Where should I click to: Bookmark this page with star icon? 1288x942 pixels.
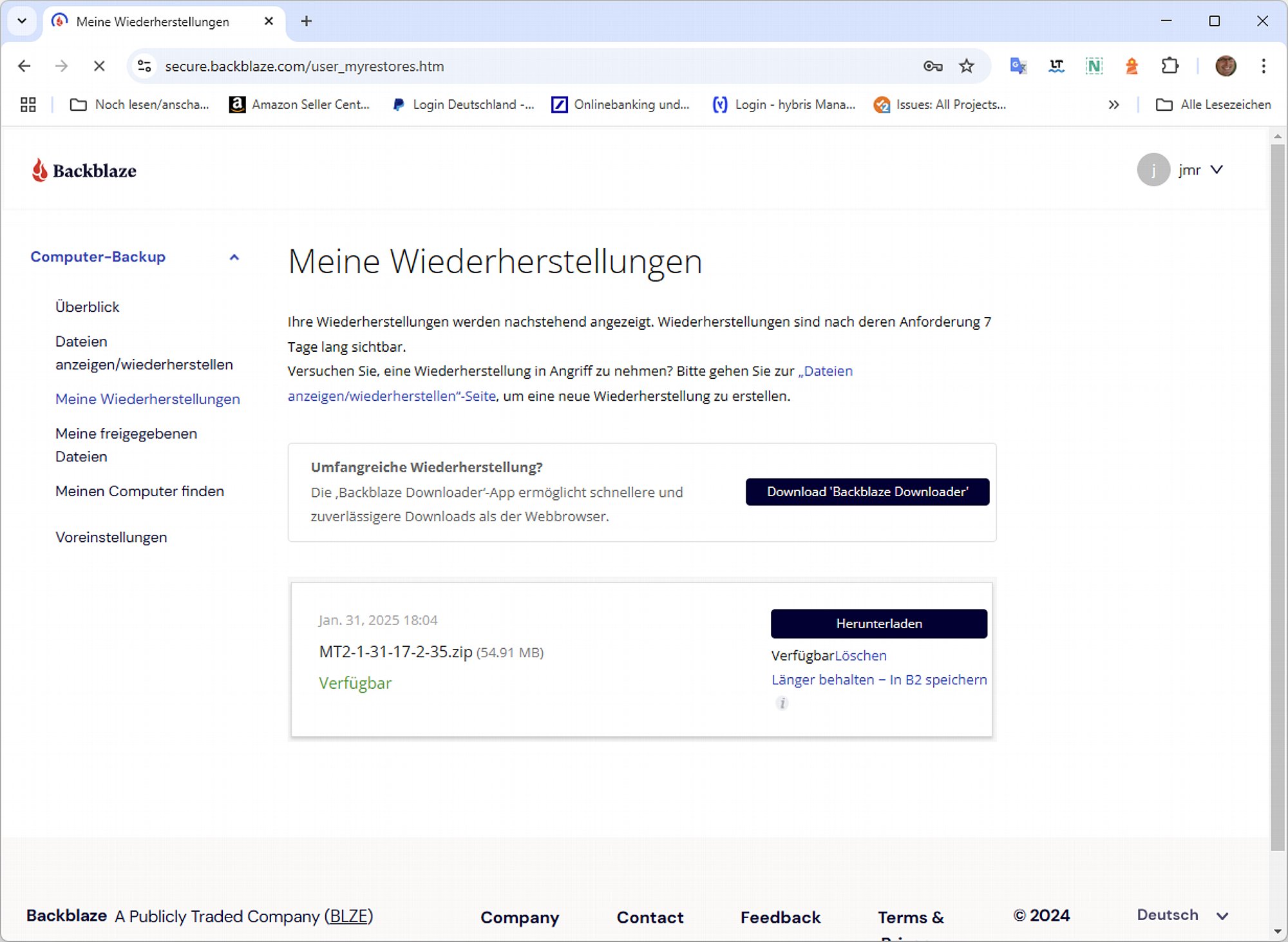click(x=967, y=66)
